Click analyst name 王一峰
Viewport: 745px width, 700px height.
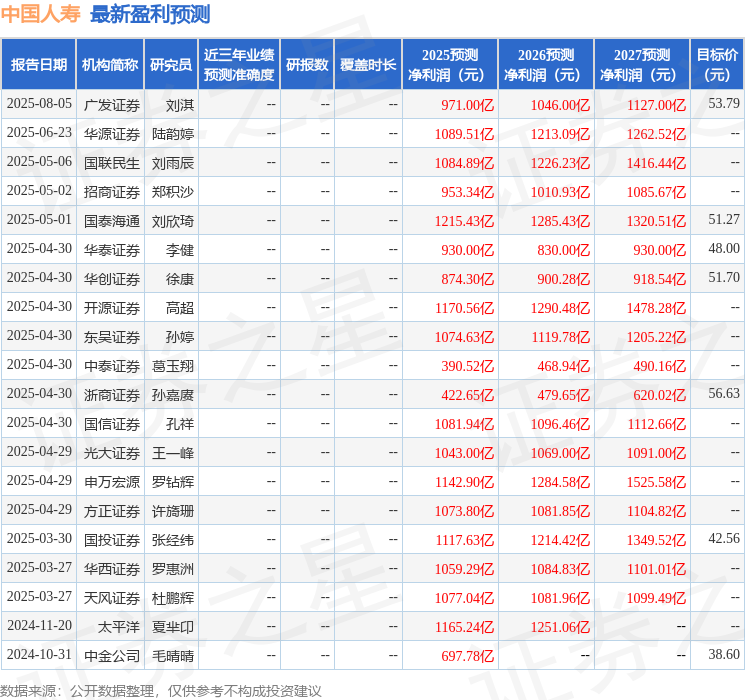[173, 453]
